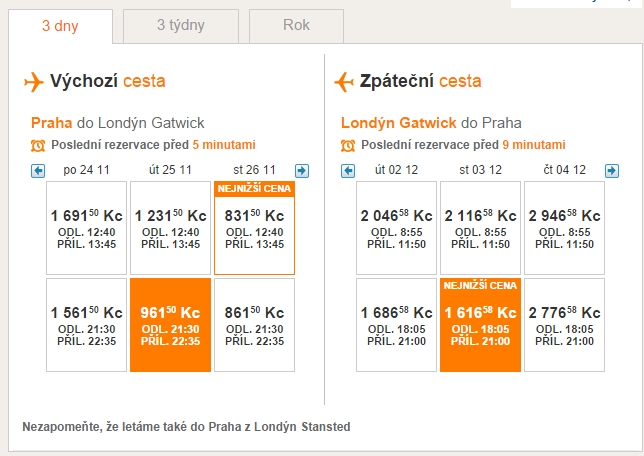
Task: Select the 861 Kc evening flight
Action: click(x=255, y=325)
